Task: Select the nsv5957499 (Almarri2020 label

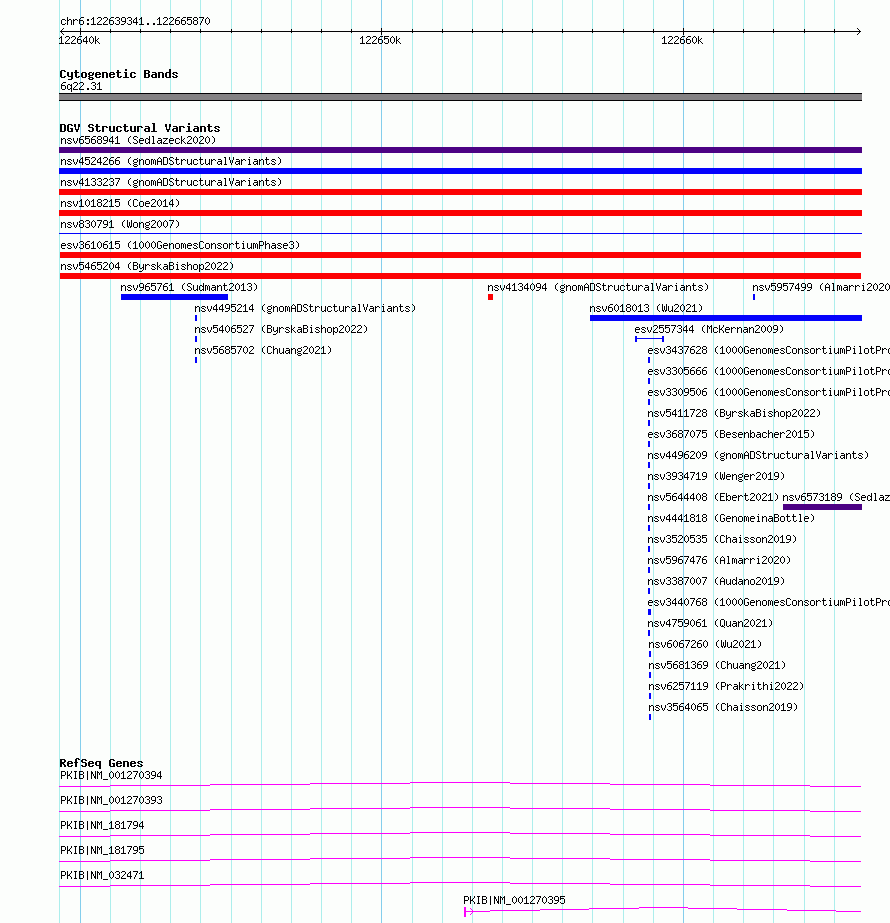Action: pyautogui.click(x=821, y=287)
